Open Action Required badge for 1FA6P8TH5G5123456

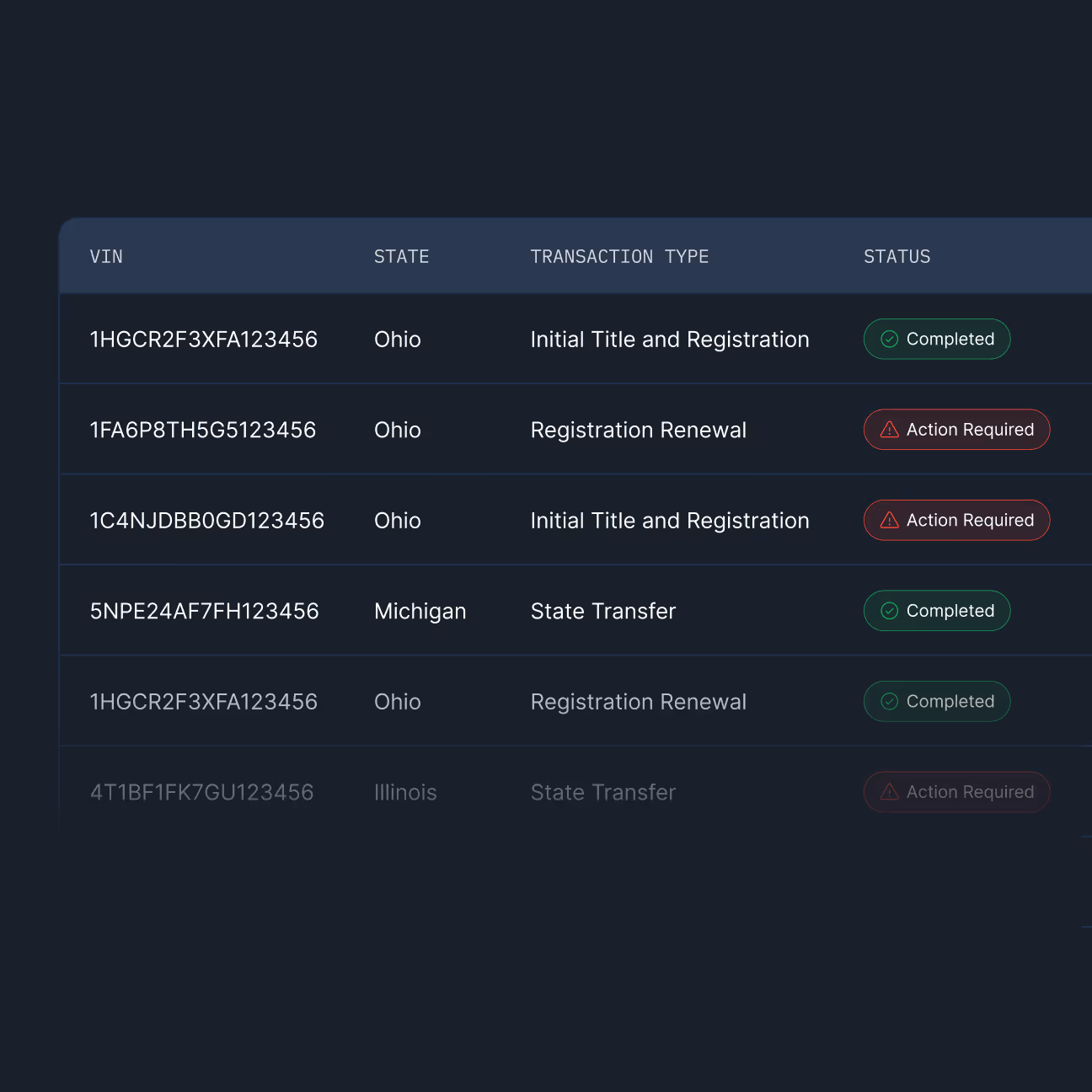coord(957,430)
